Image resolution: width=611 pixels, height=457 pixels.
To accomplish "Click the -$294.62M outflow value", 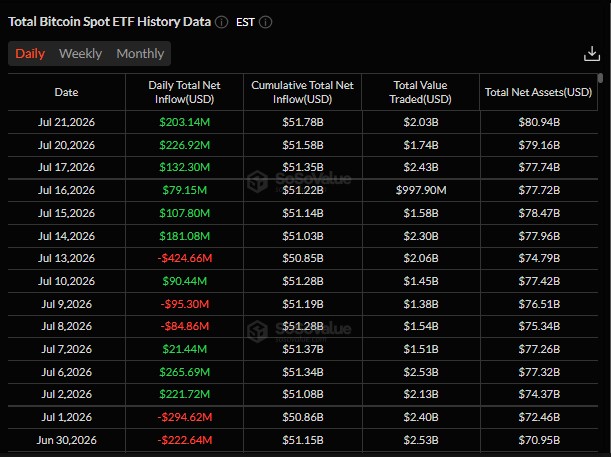I will tap(185, 417).
